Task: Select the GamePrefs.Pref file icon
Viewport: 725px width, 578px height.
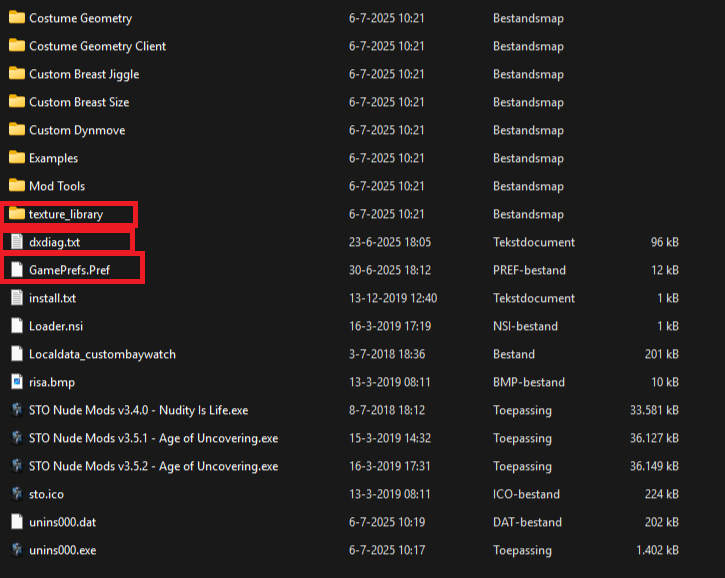Action: [16, 270]
